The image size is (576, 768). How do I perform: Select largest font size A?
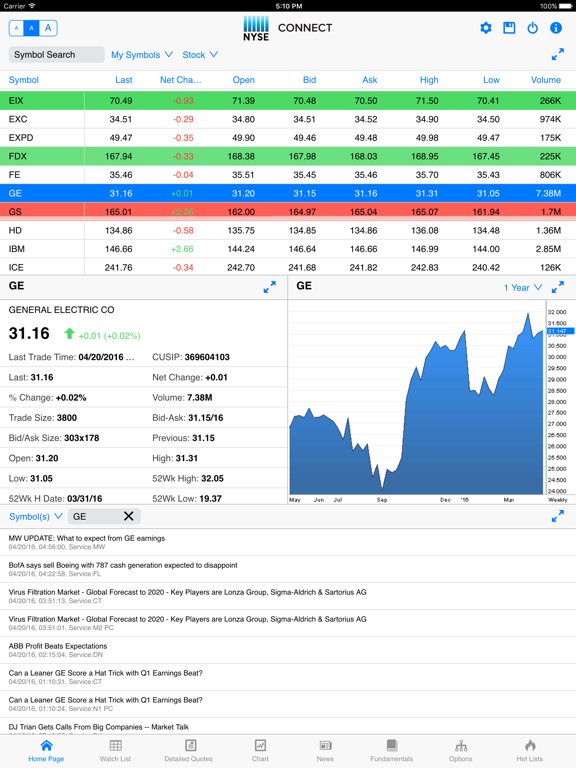click(x=48, y=28)
